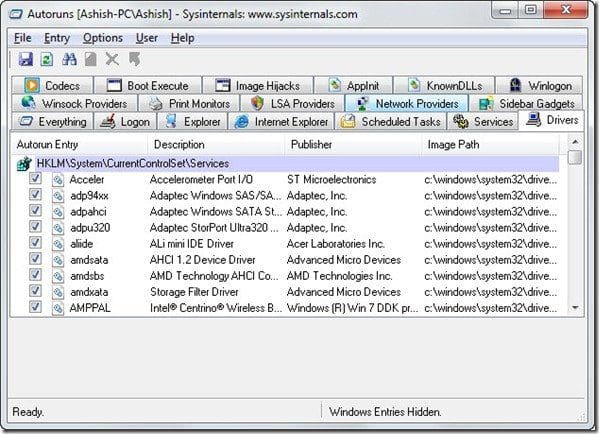This screenshot has height=434, width=599.
Task: Open the Help menu
Action: (182, 38)
